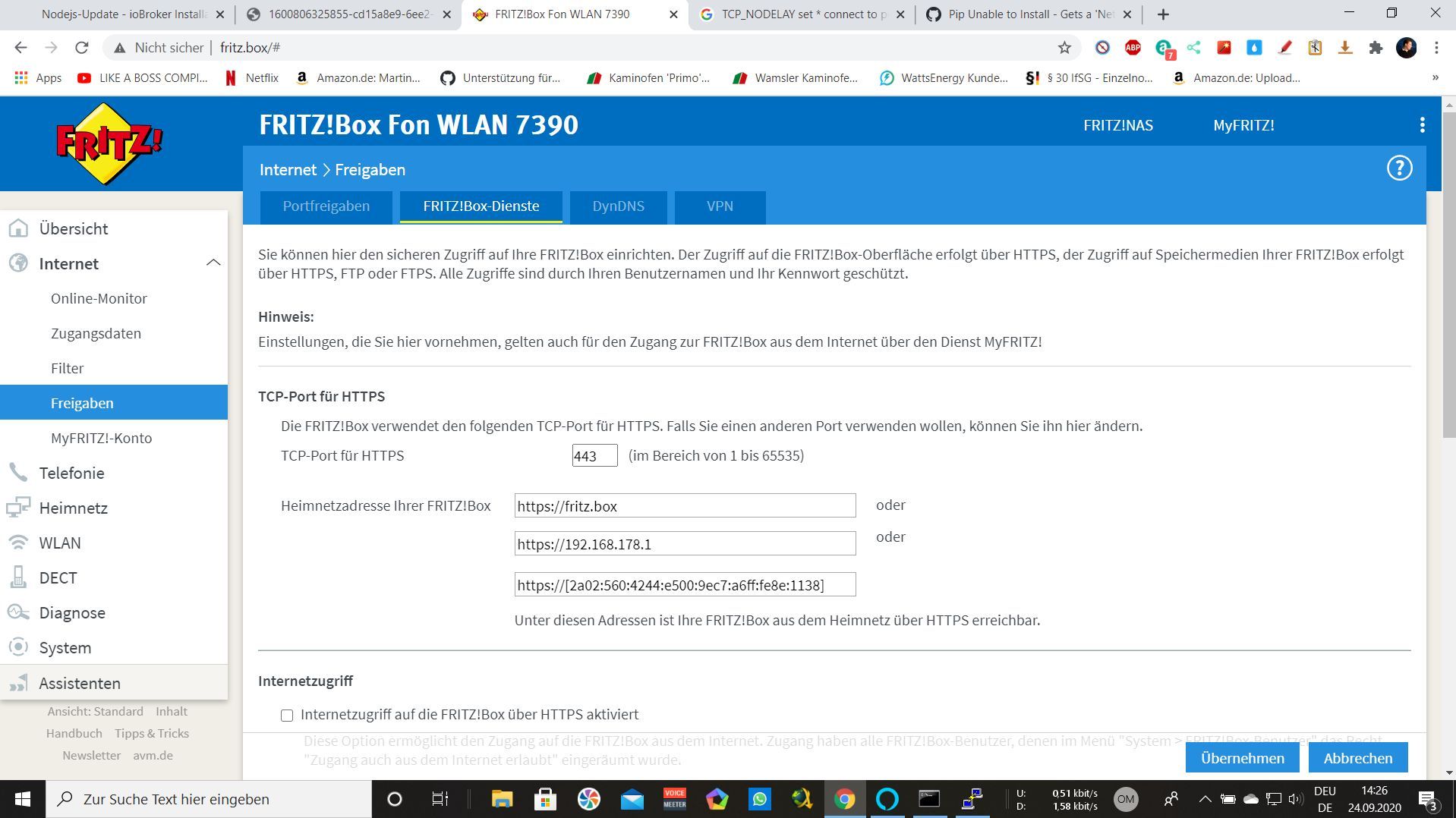Open WhatsApp from the taskbar

tap(760, 799)
